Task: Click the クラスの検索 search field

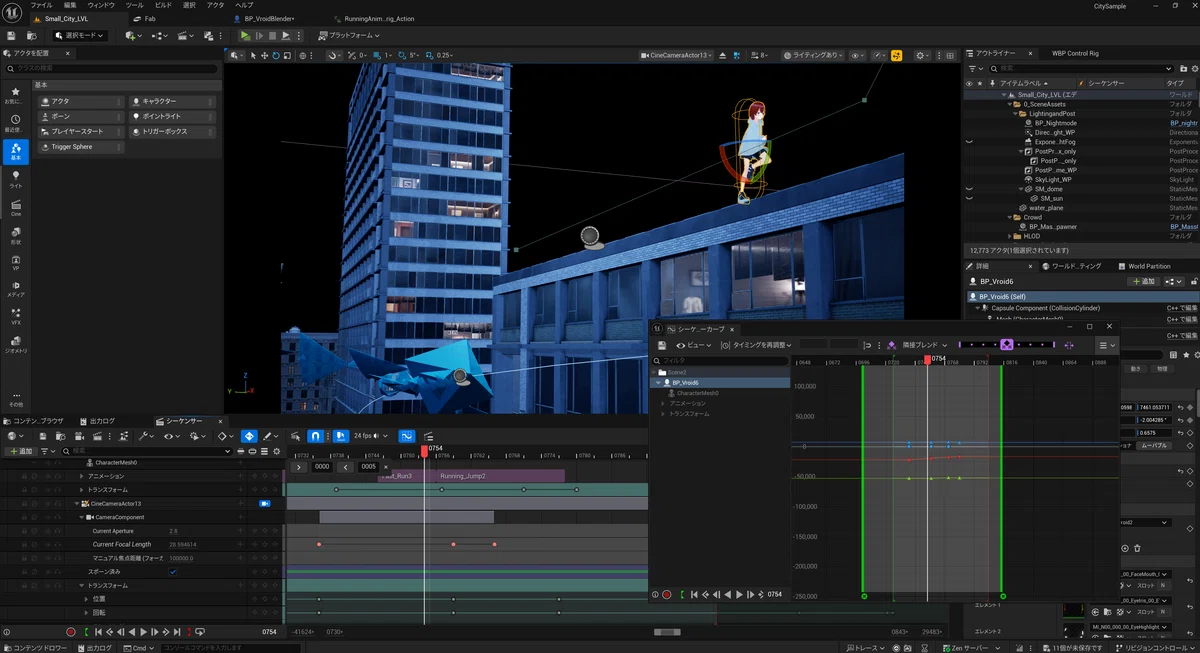Action: click(111, 68)
